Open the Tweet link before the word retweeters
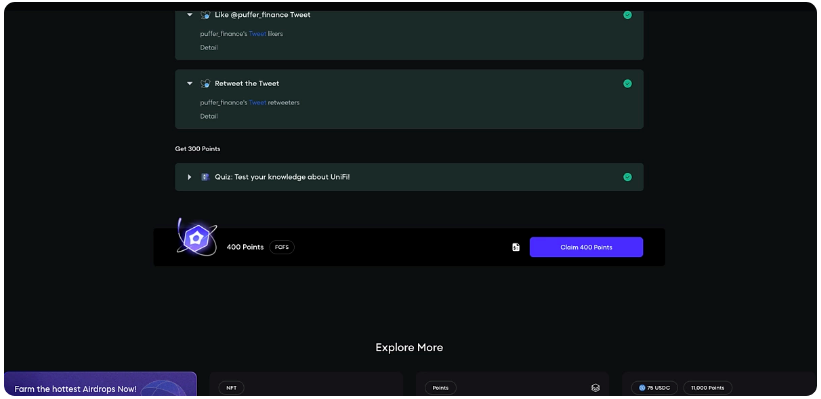The width and height of the screenshot is (821, 399). click(257, 103)
